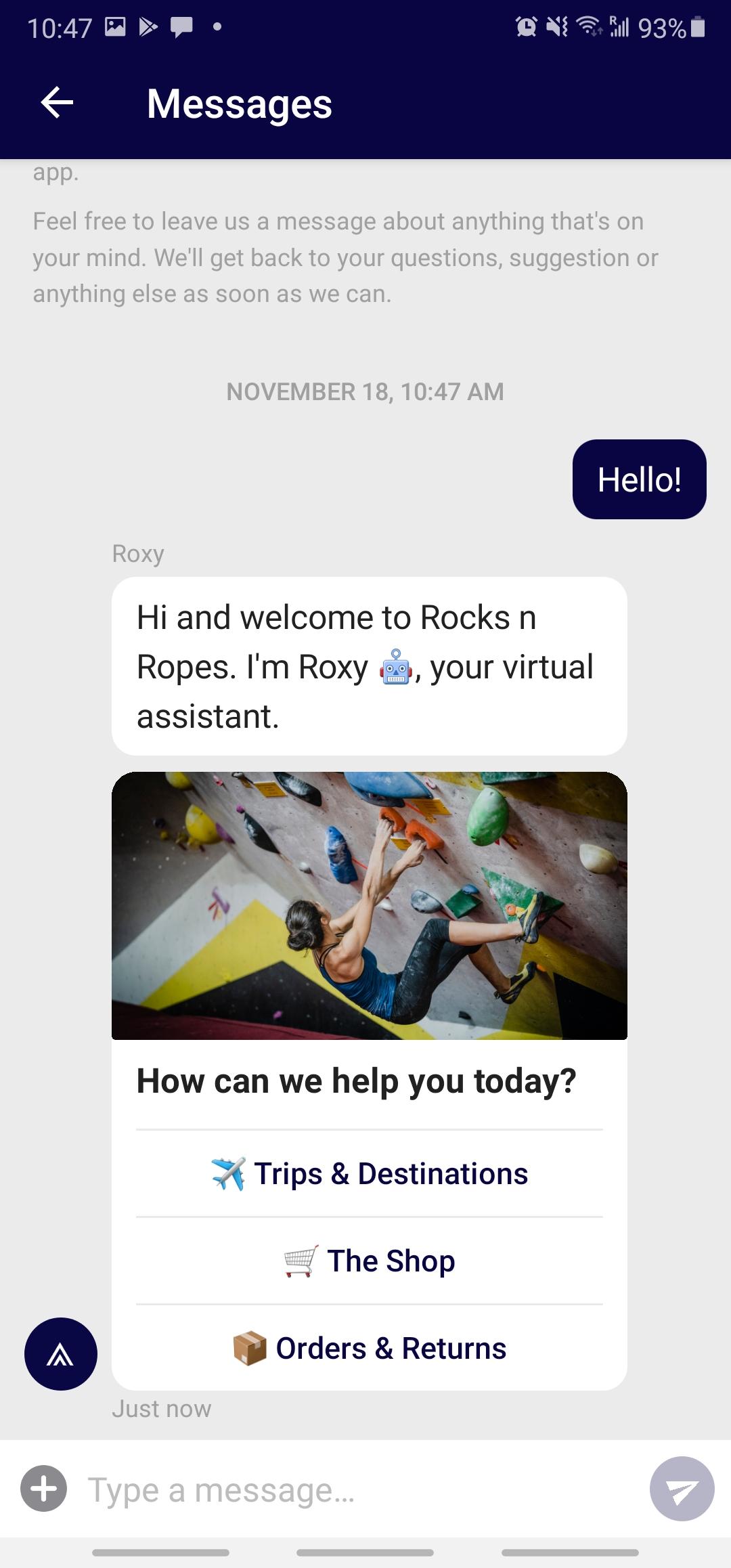Open the climbing wall photo
The width and height of the screenshot is (731, 1568).
[370, 906]
